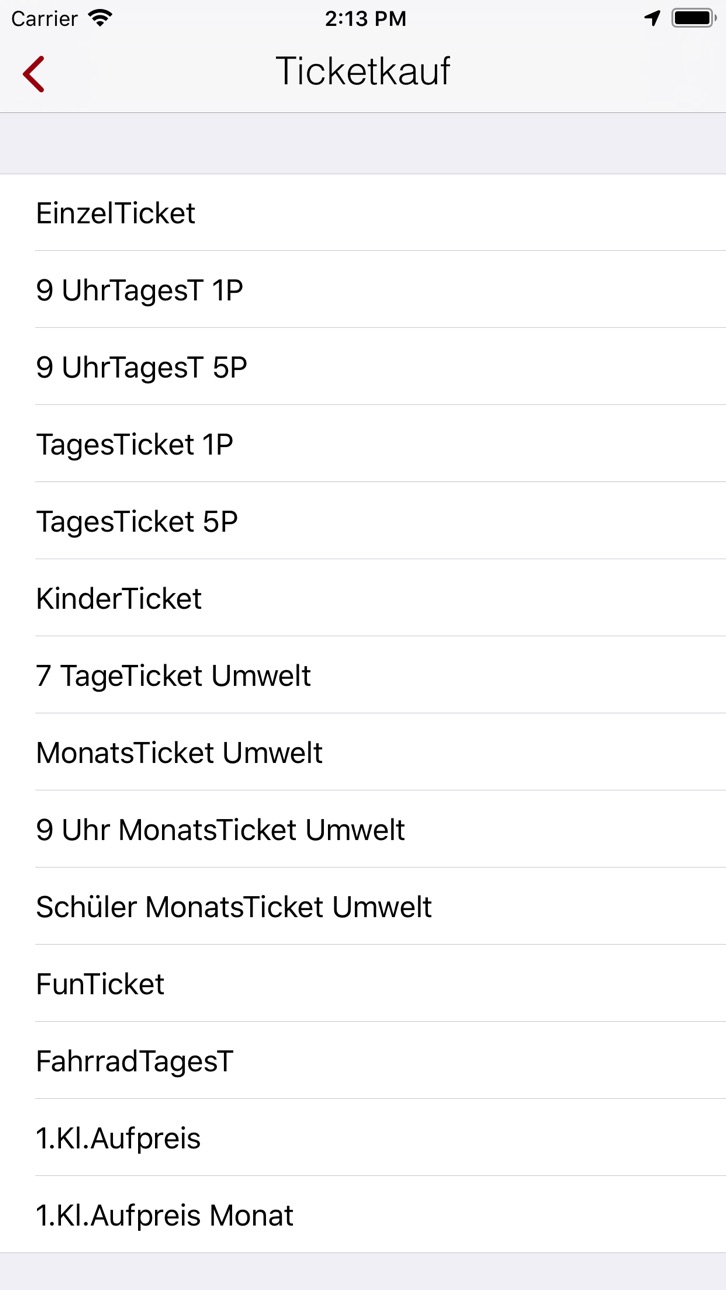The image size is (726, 1290).
Task: Select 1.Kl.Aufpreis Monat entry
Action: point(363,1214)
